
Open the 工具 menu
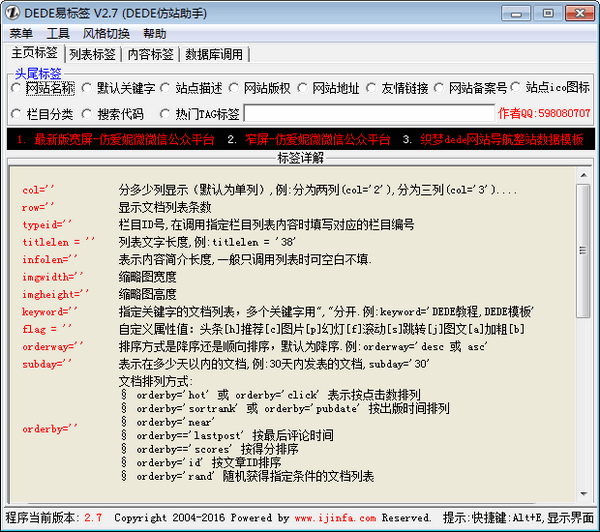click(x=58, y=34)
